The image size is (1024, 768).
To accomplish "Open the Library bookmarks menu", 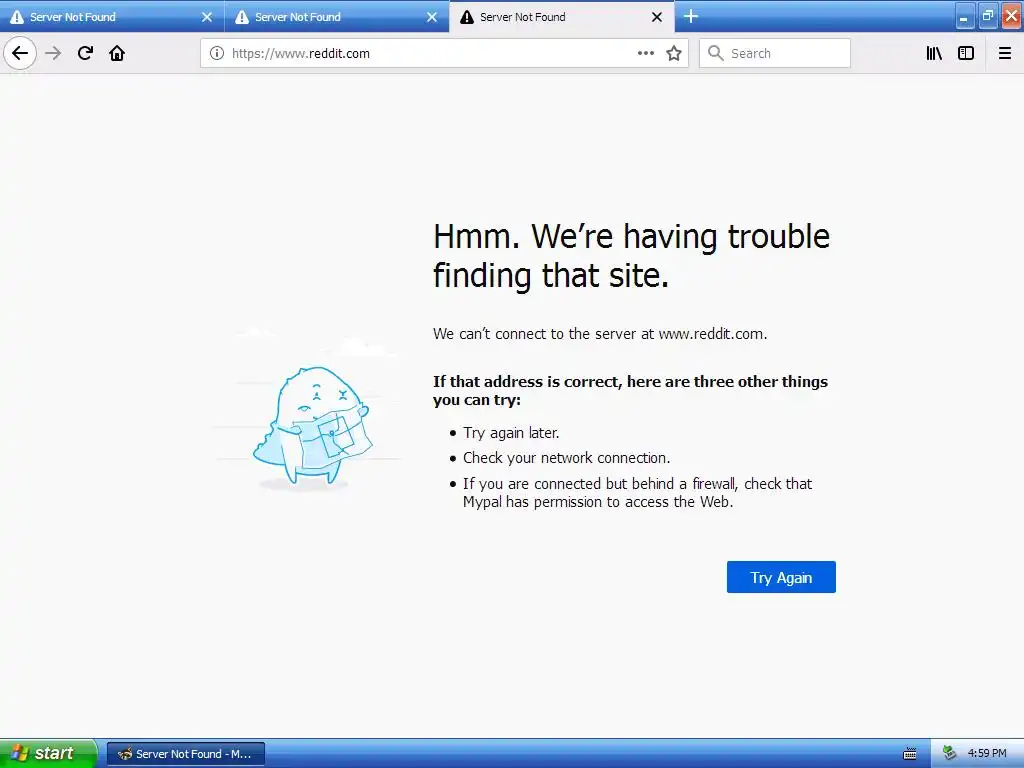I will tap(934, 53).
